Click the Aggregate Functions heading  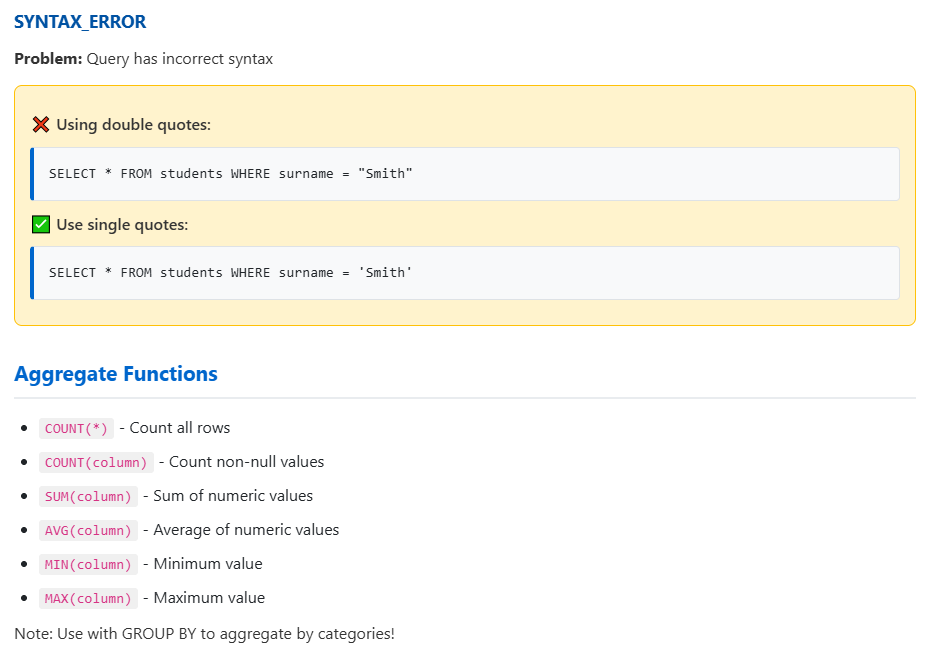pyautogui.click(x=116, y=374)
